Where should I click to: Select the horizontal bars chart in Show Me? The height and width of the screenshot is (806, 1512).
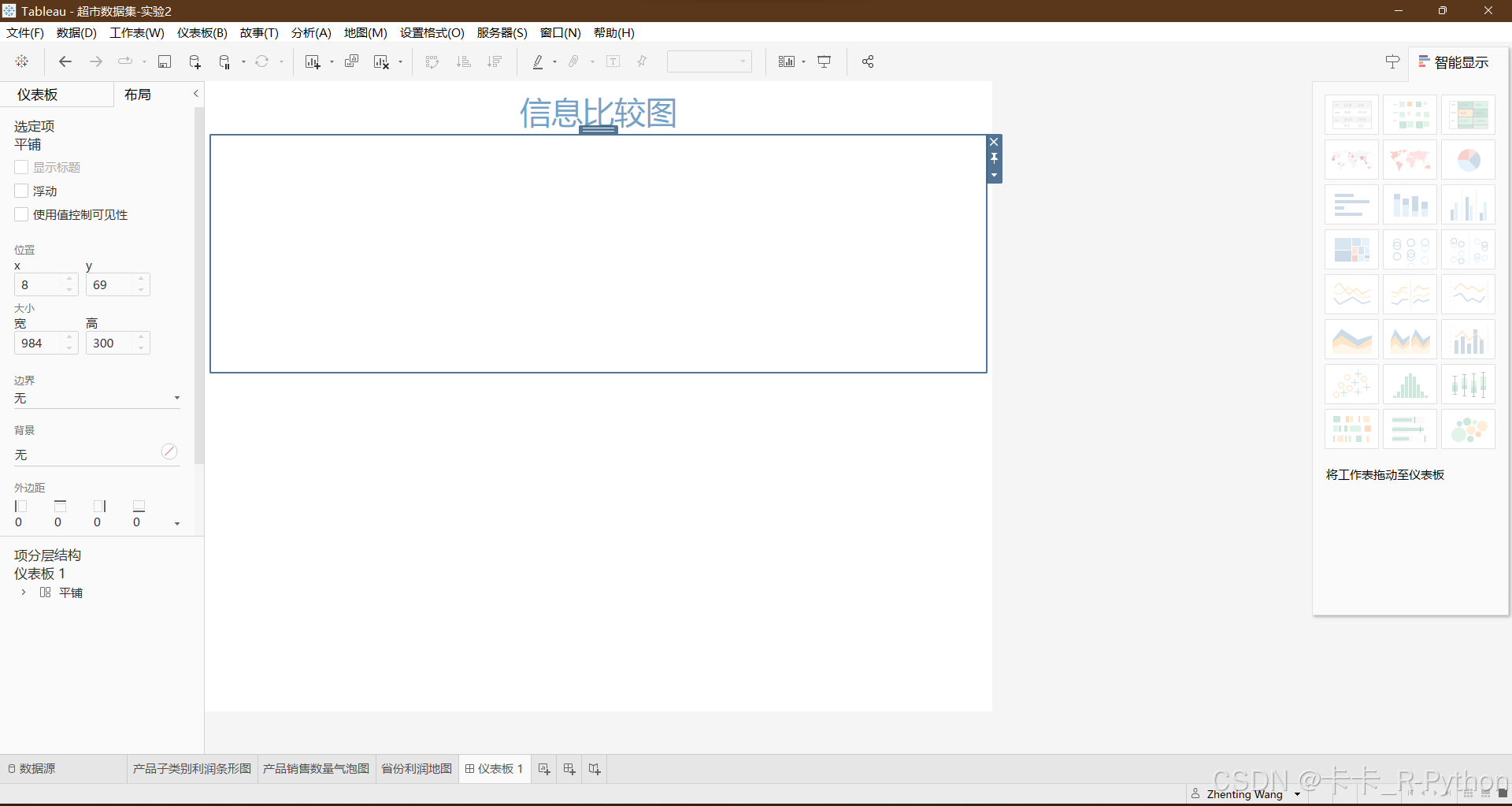(x=1351, y=205)
